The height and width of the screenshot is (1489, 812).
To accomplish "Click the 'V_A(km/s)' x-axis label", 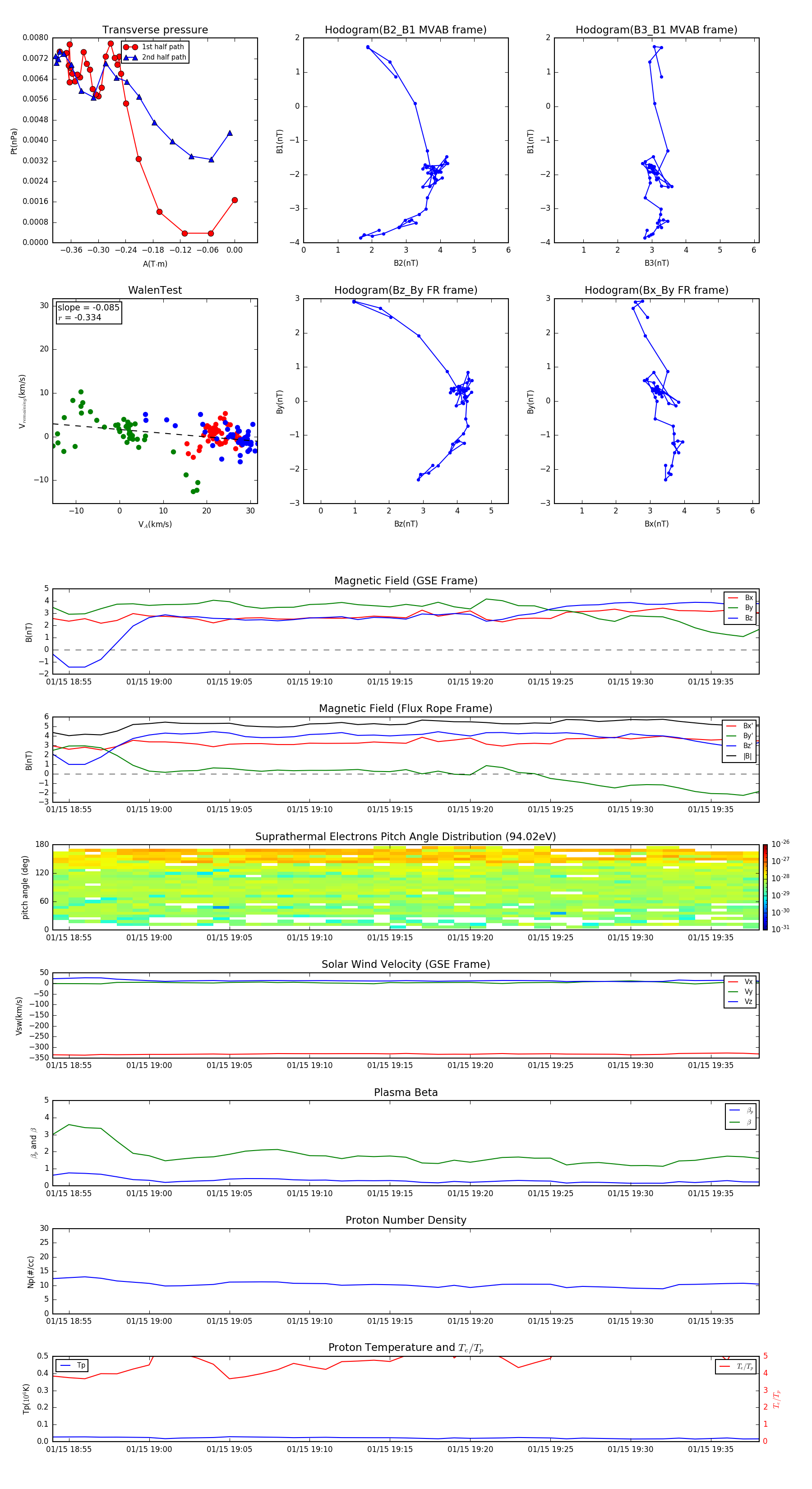I will (155, 524).
